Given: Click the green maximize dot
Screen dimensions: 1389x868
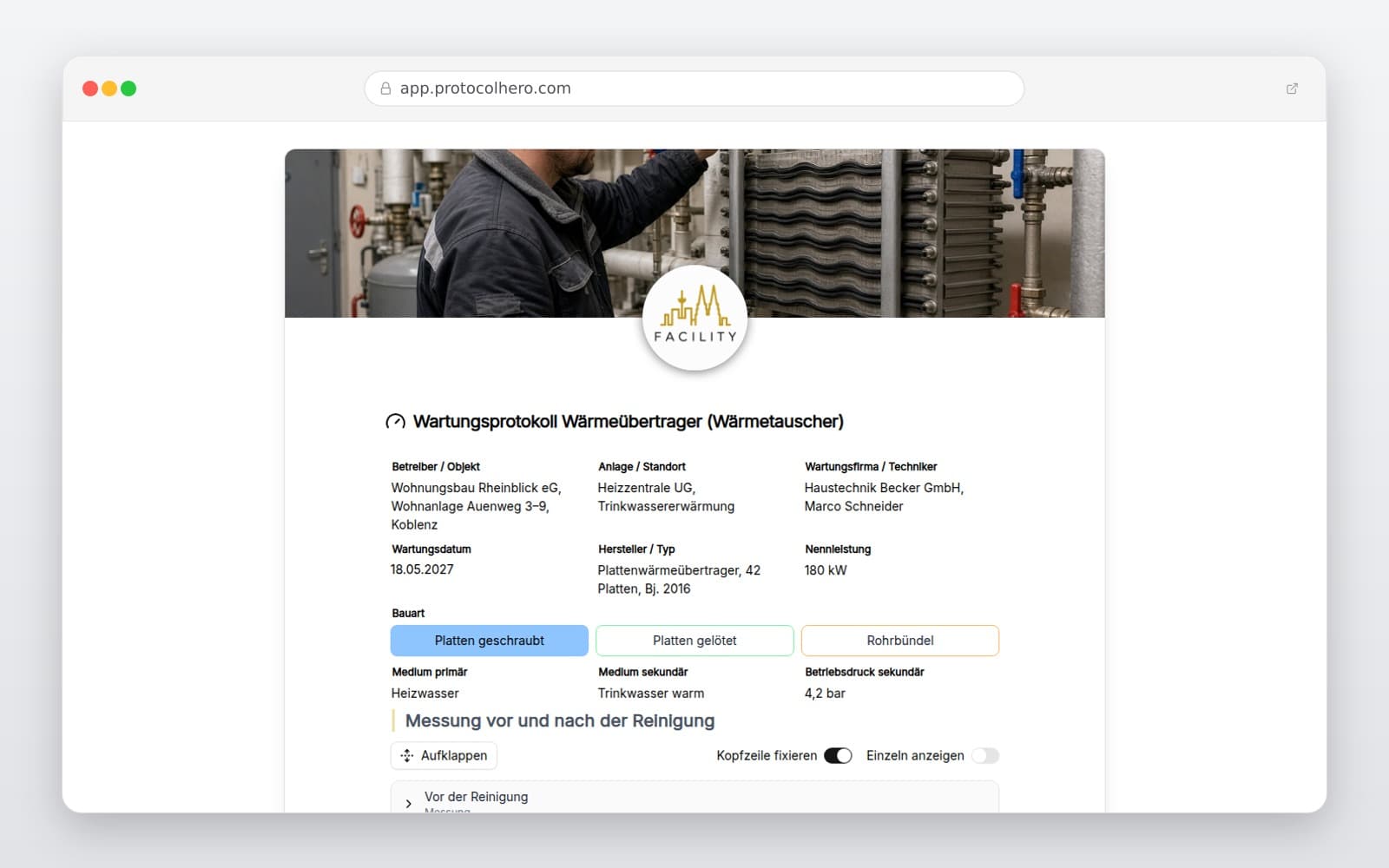Looking at the screenshot, I should (x=128, y=89).
